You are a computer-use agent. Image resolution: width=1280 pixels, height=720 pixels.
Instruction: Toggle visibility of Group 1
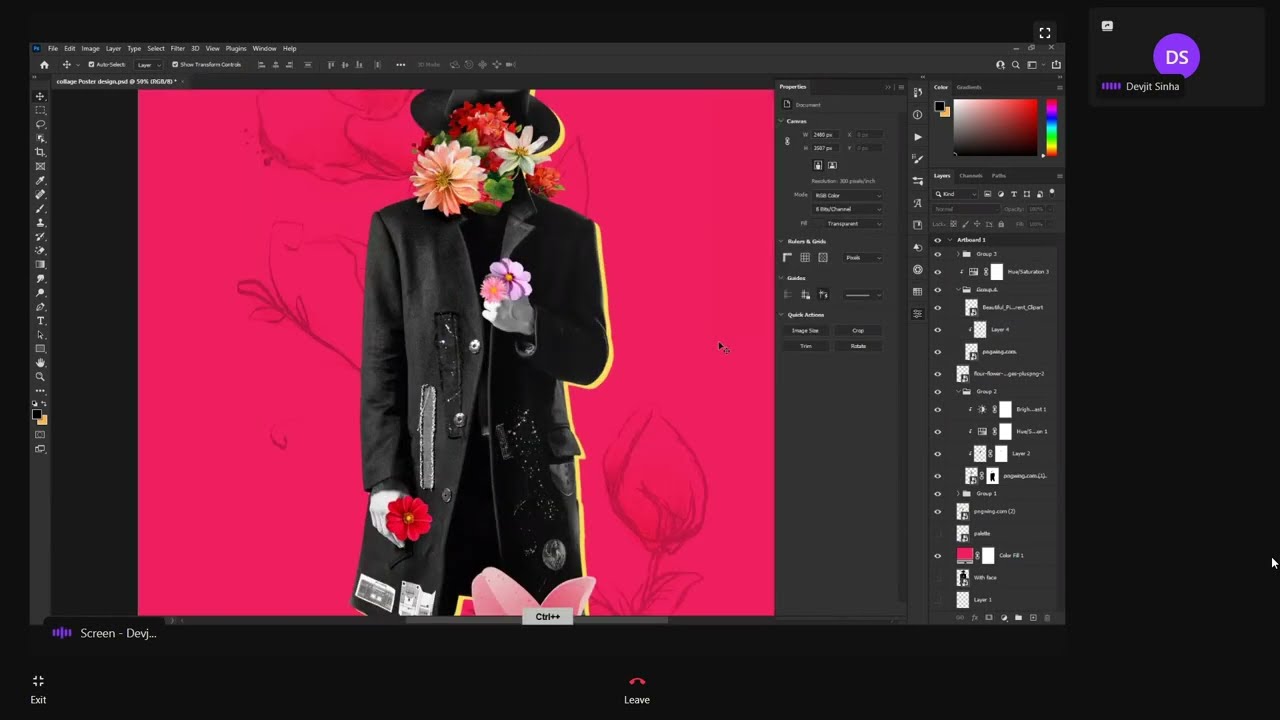point(937,494)
